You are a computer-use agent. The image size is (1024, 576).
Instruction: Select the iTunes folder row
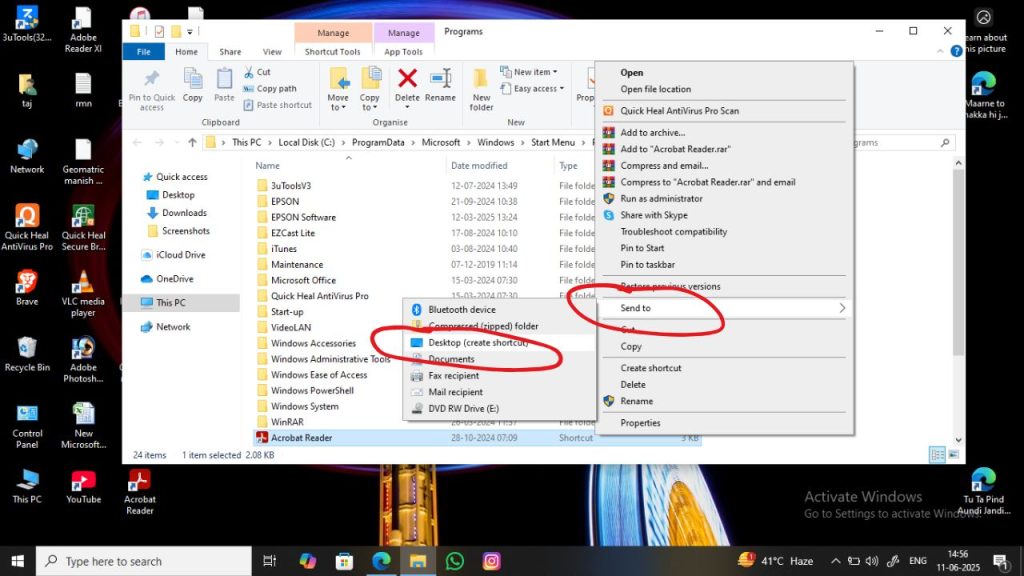point(283,249)
